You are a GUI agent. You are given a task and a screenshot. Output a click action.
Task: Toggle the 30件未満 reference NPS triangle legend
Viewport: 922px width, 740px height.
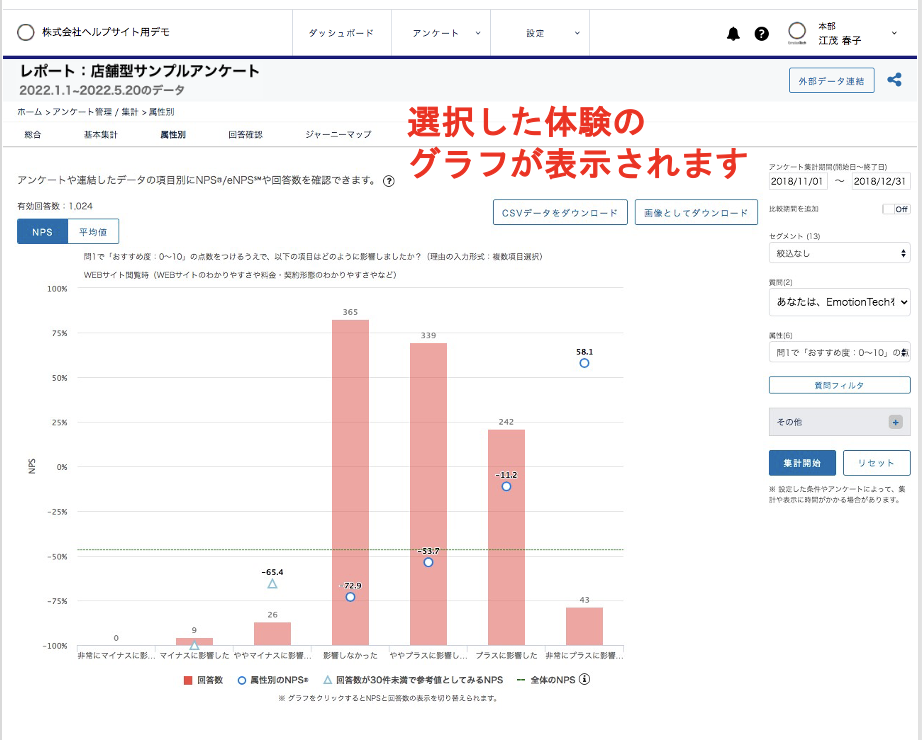[328, 680]
